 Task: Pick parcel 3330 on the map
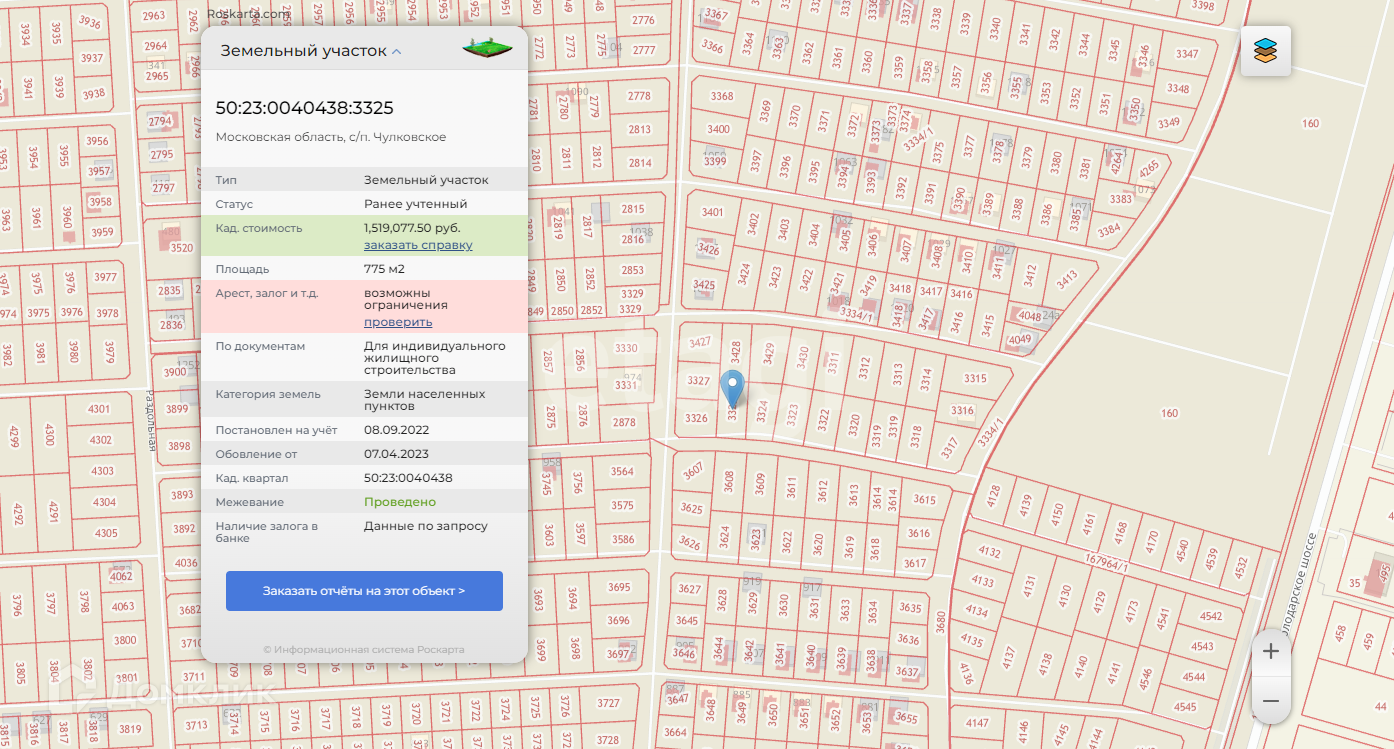(x=626, y=349)
